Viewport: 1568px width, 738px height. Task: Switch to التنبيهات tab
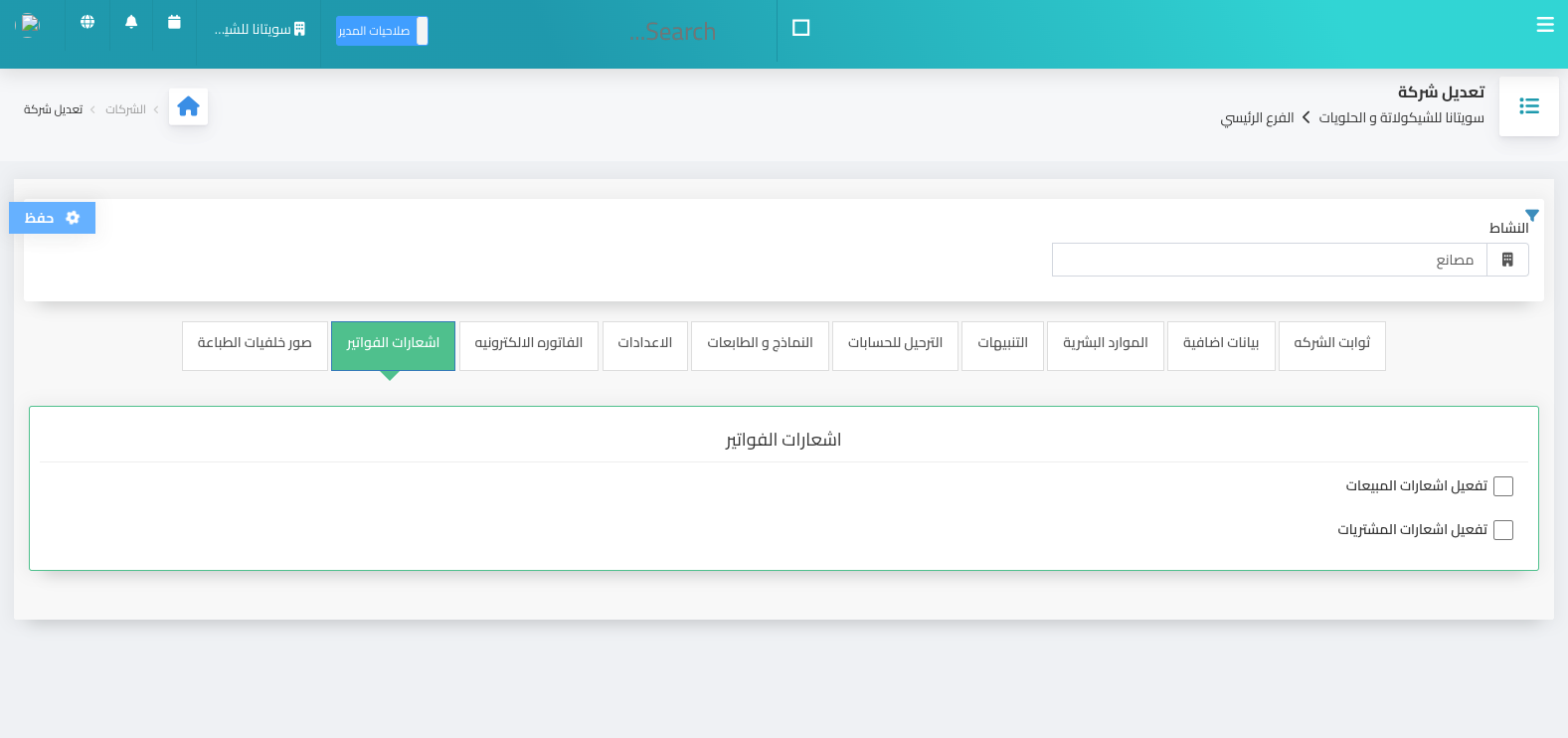1002,345
